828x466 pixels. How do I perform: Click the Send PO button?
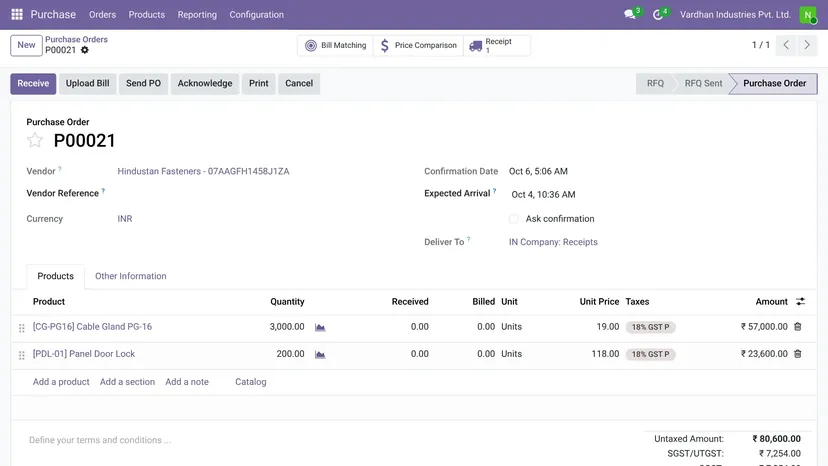click(144, 83)
